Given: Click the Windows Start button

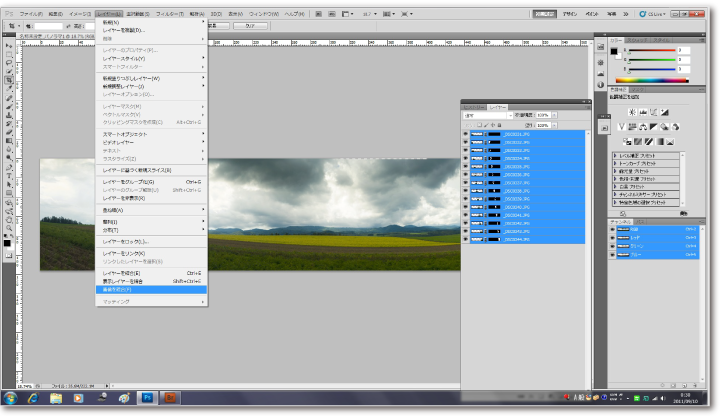Looking at the screenshot, I should pos(11,397).
